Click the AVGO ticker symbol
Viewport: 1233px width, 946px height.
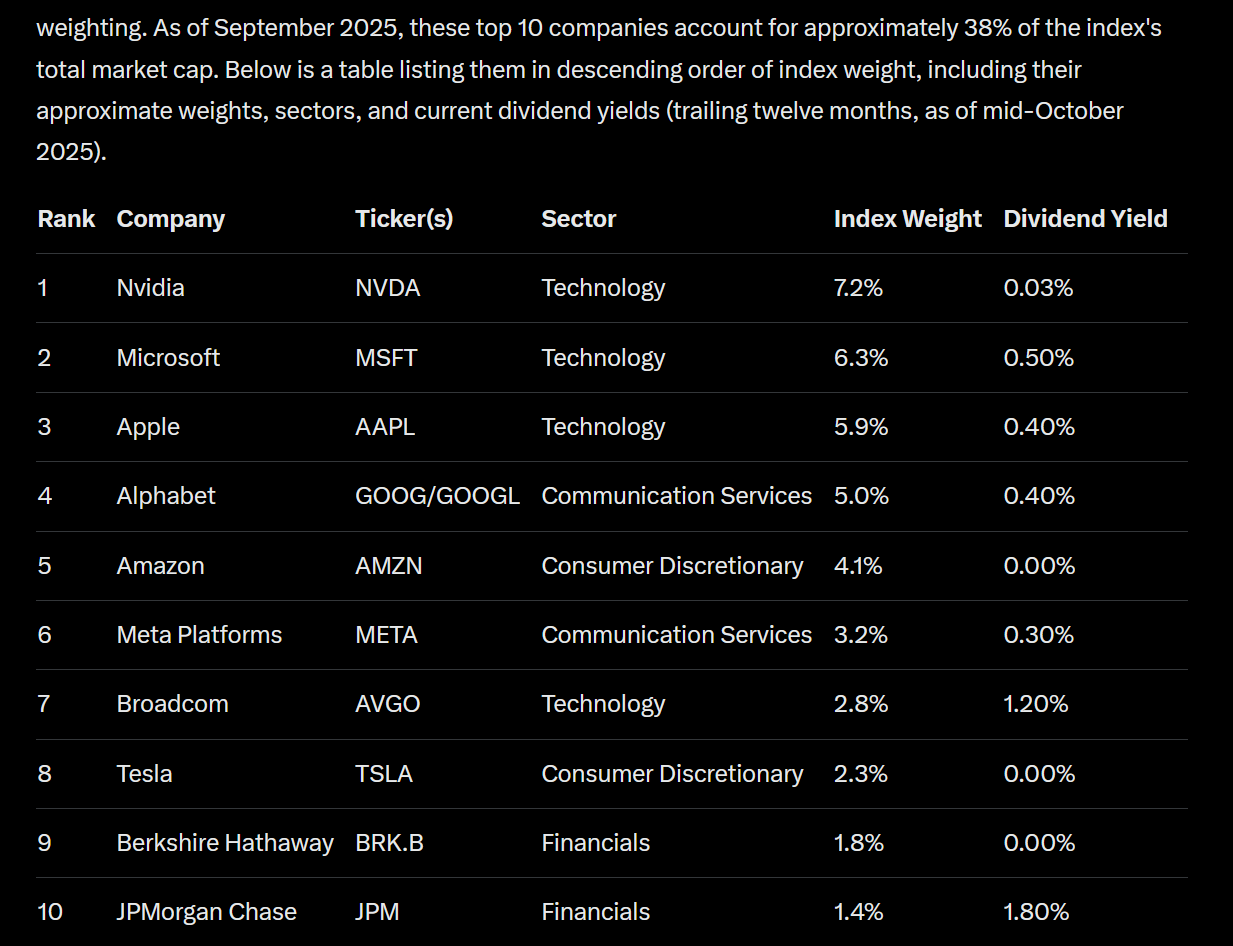pos(388,704)
